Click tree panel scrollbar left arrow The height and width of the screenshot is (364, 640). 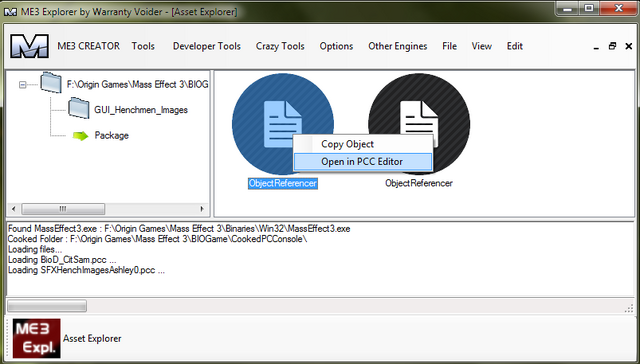[x=13, y=209]
